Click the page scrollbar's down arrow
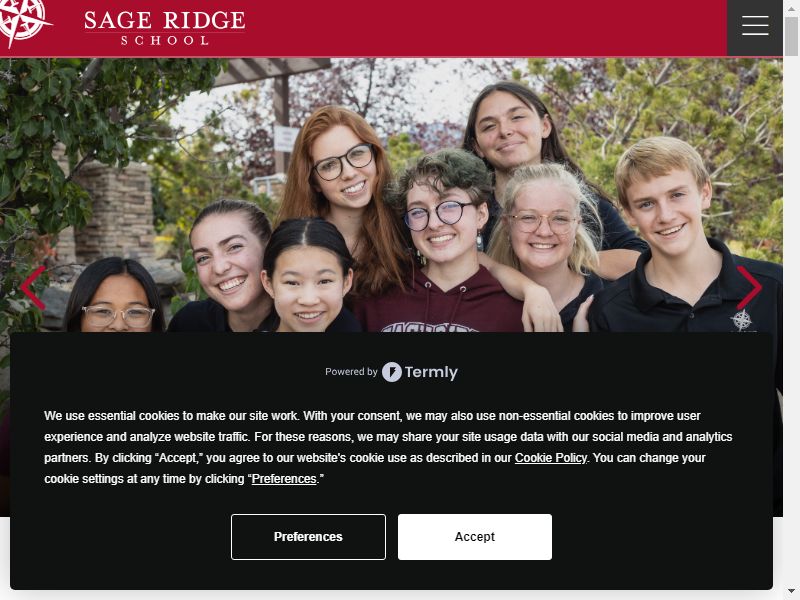This screenshot has width=800, height=600. click(x=791, y=592)
